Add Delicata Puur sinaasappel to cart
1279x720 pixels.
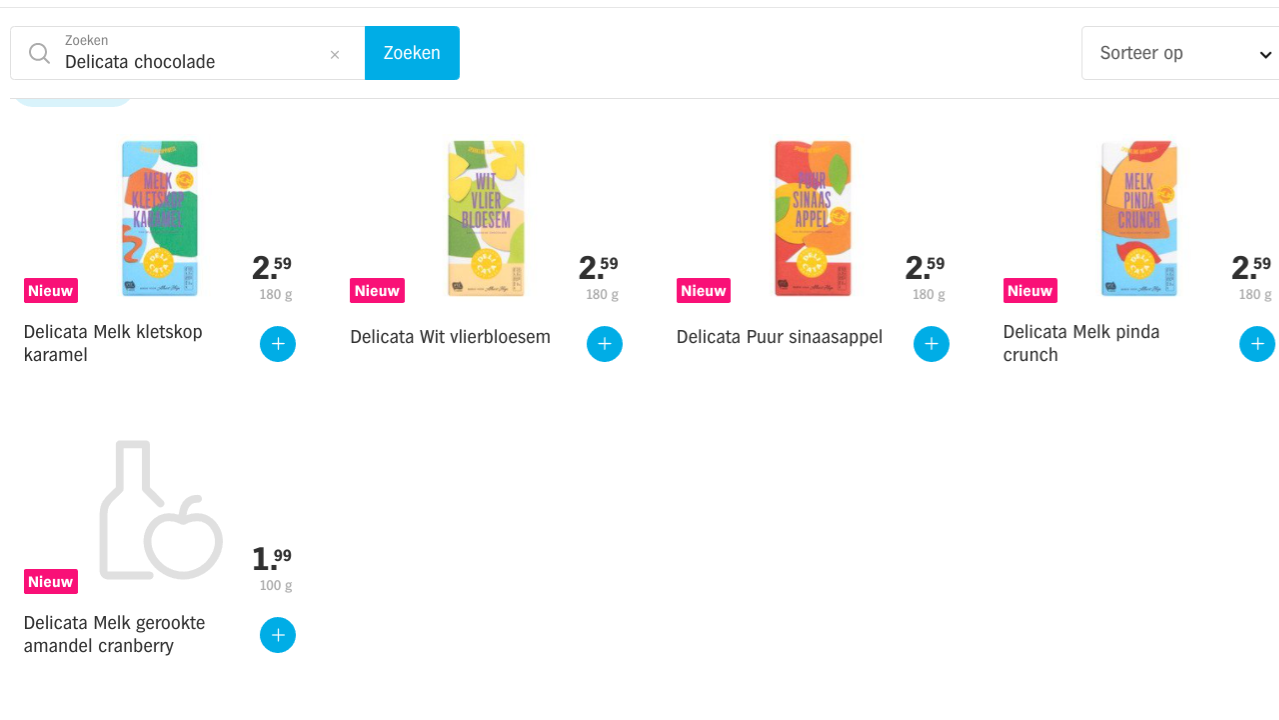[x=931, y=344]
